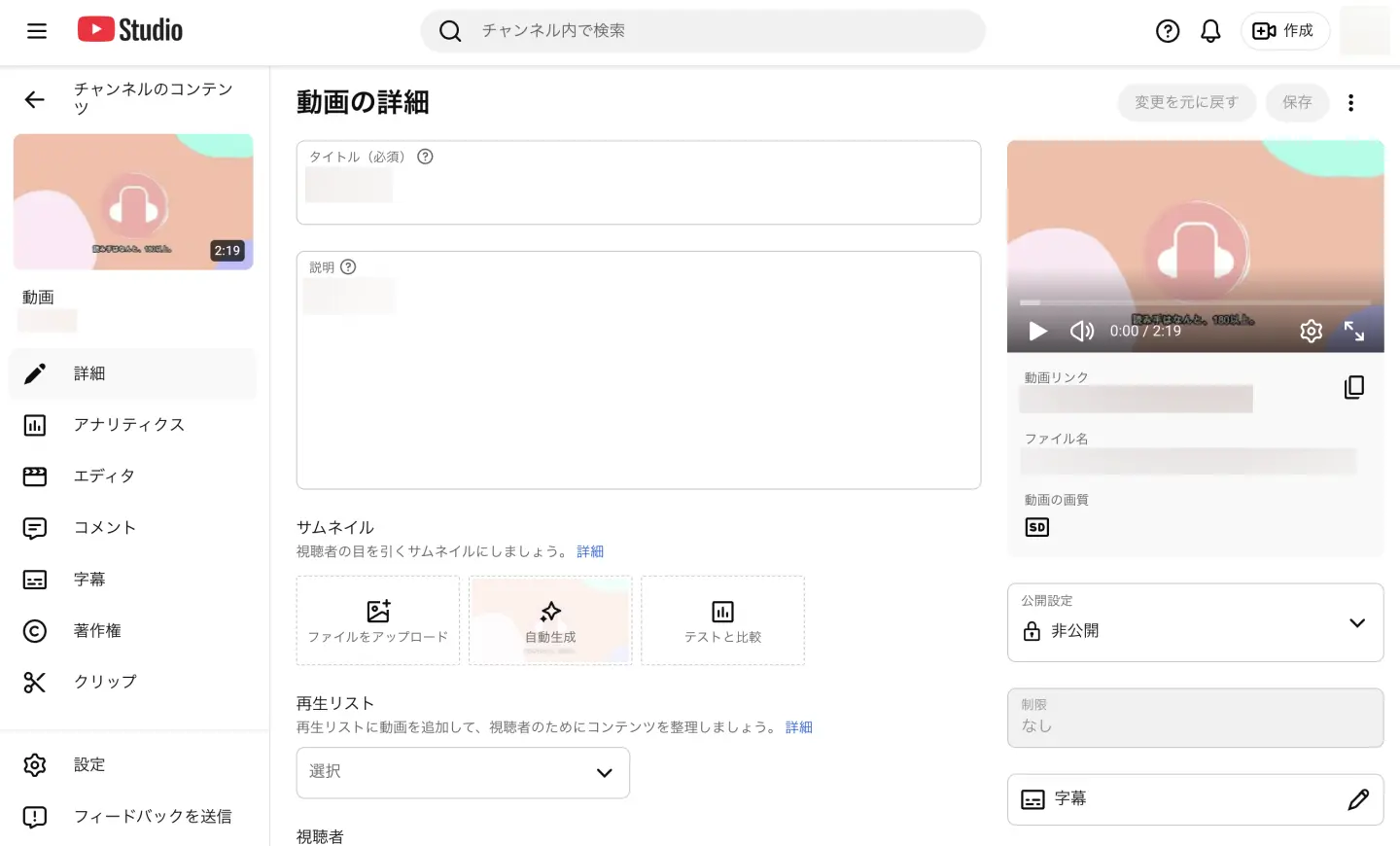Image resolution: width=1400 pixels, height=846 pixels.
Task: Toggle fullscreen on the preview player
Action: click(x=1354, y=331)
